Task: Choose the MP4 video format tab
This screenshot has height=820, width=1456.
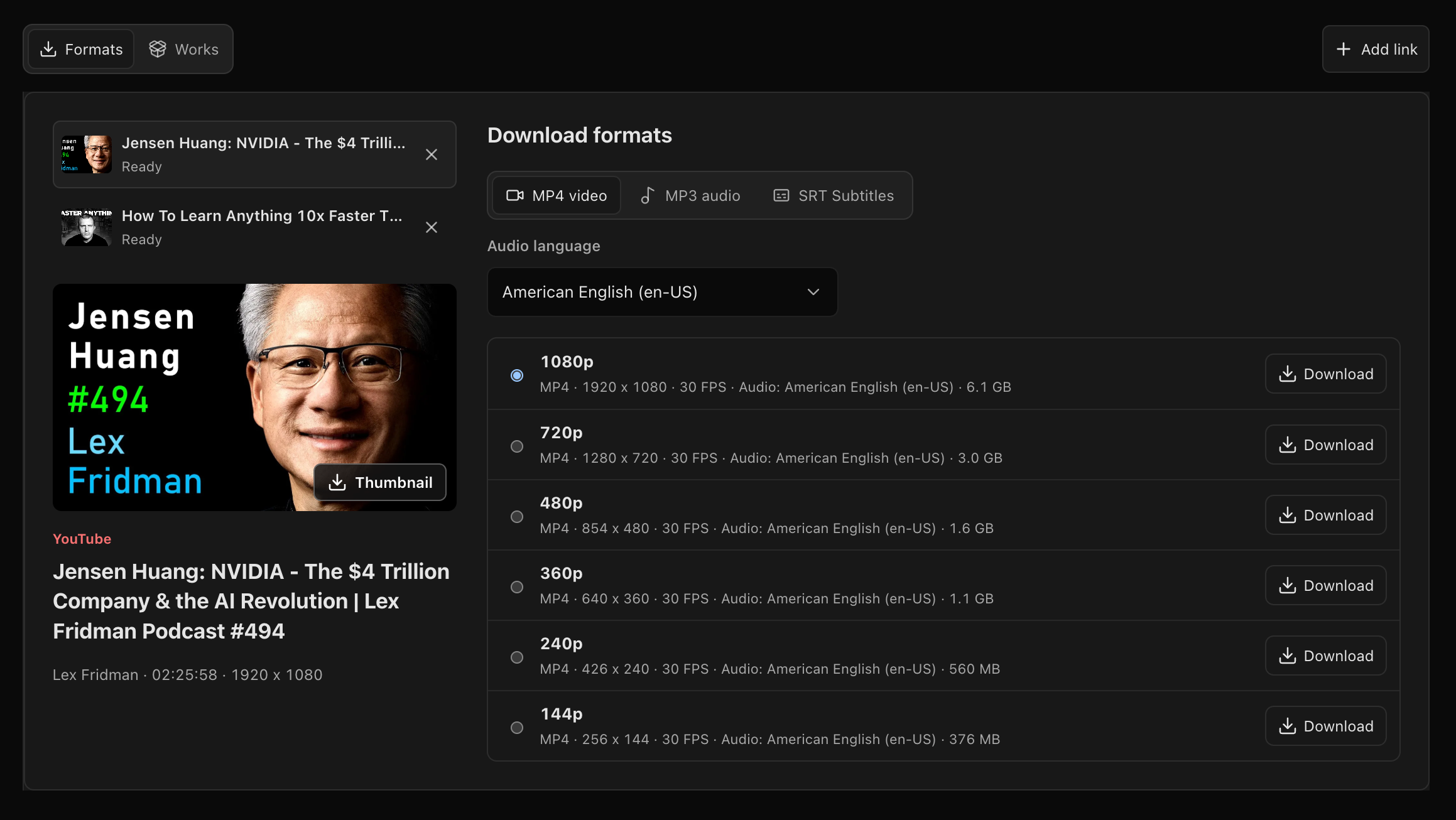Action: (x=557, y=196)
